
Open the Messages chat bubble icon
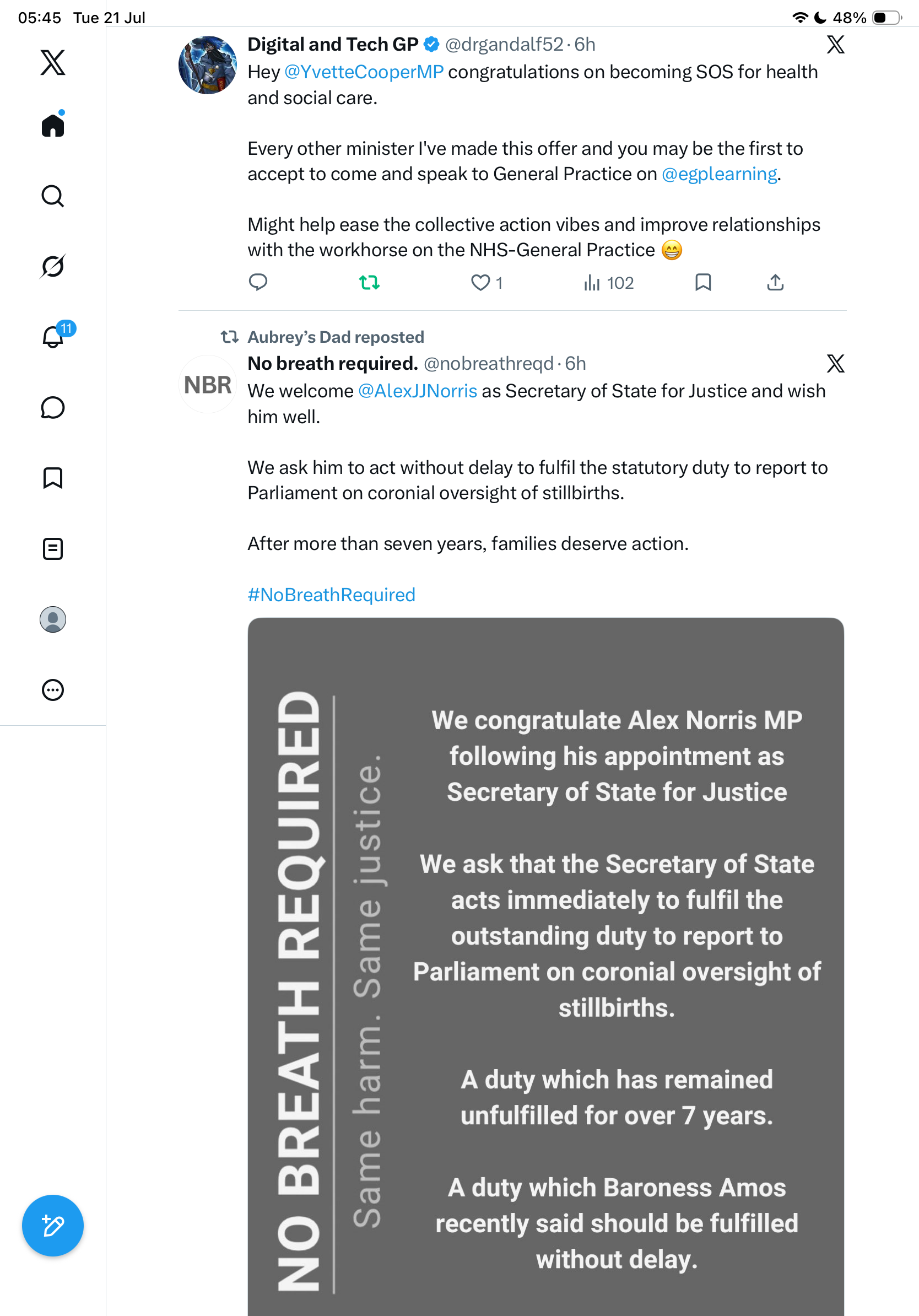(53, 407)
